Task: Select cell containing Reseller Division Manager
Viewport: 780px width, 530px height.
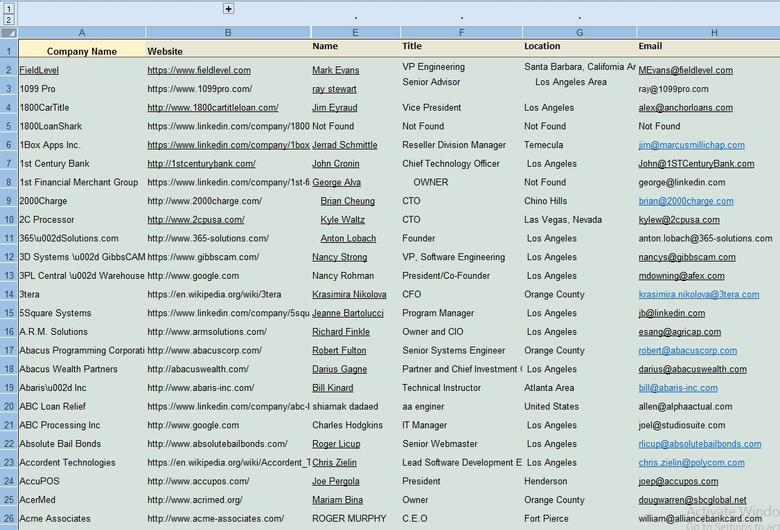Action: pos(461,145)
